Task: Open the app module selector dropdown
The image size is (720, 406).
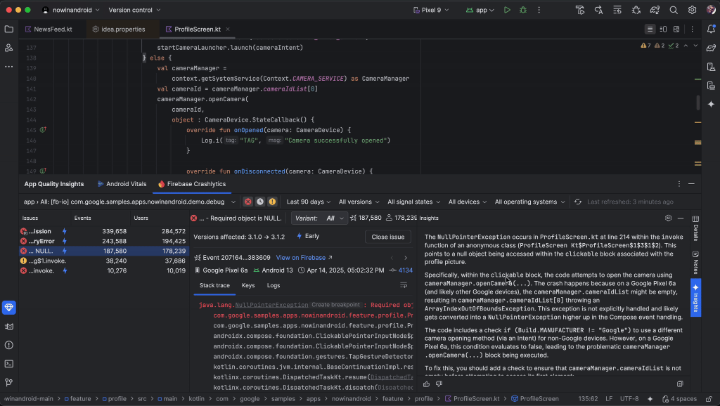Action: coord(129,202)
